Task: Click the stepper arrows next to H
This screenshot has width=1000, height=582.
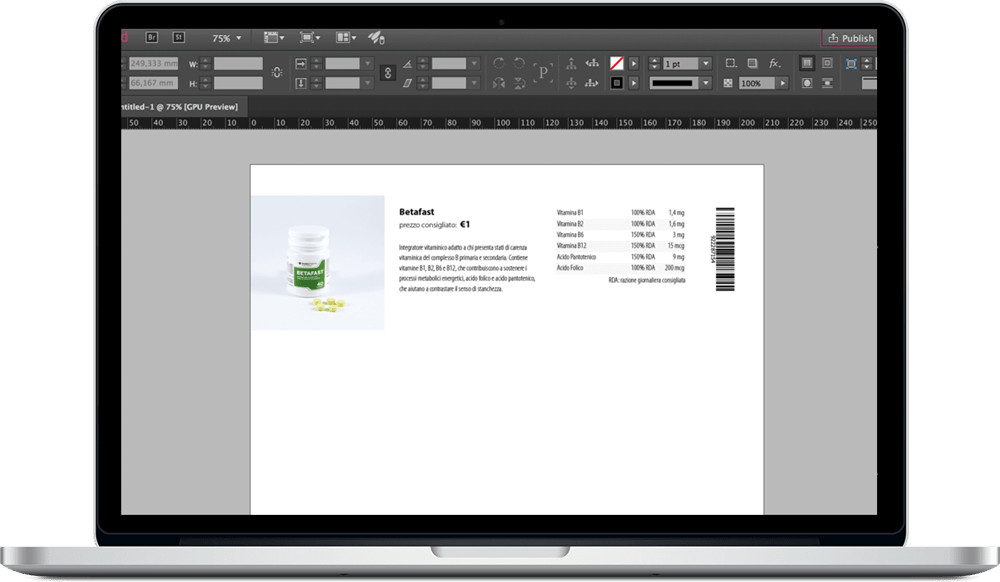Action: (x=205, y=83)
